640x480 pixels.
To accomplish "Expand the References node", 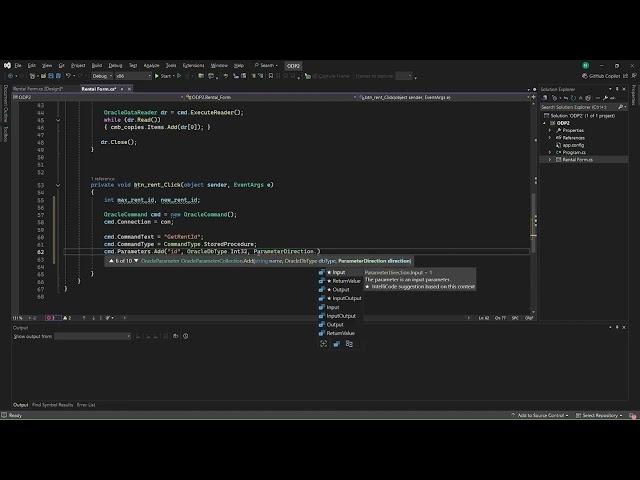I will tap(550, 138).
